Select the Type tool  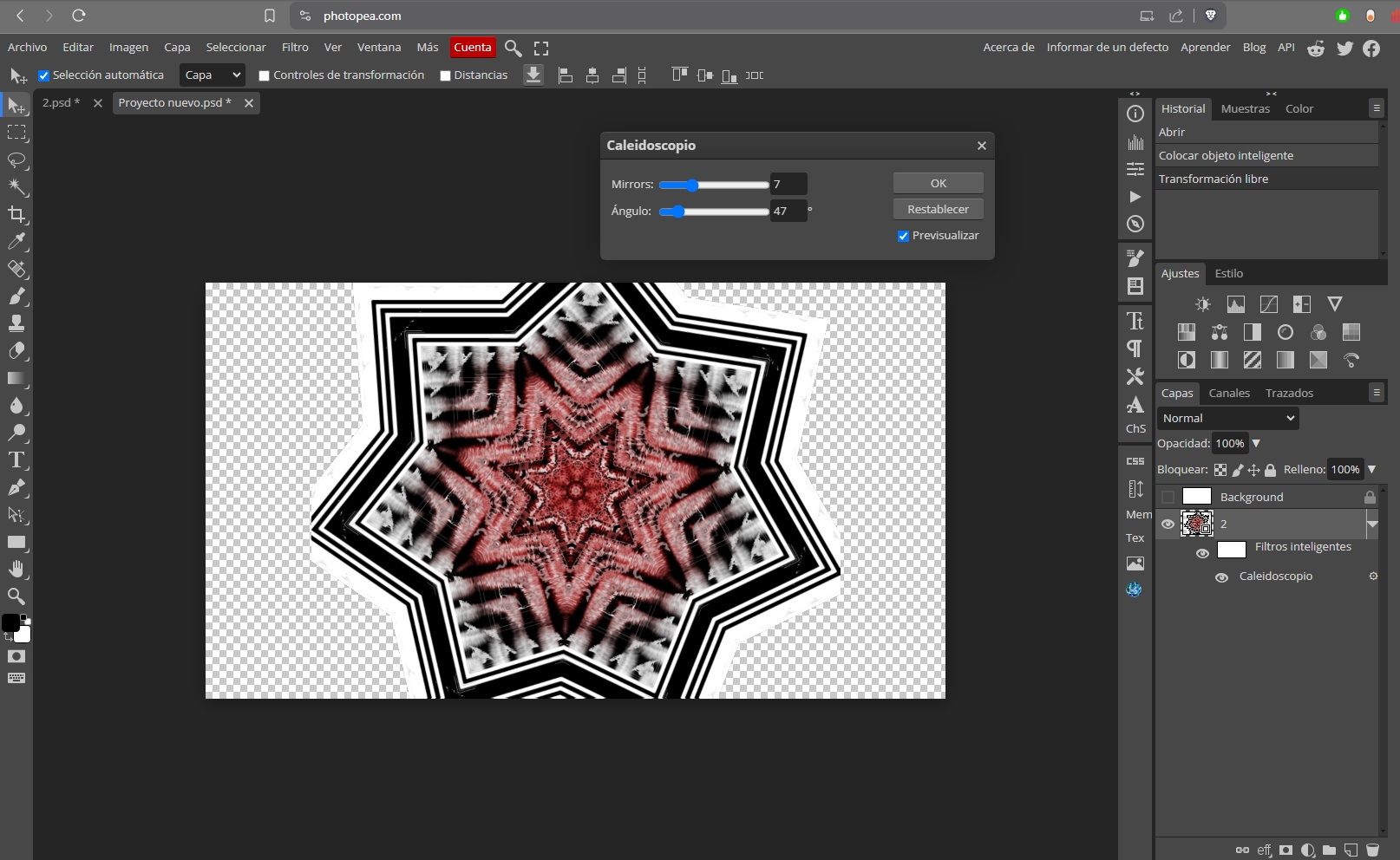coord(16,460)
